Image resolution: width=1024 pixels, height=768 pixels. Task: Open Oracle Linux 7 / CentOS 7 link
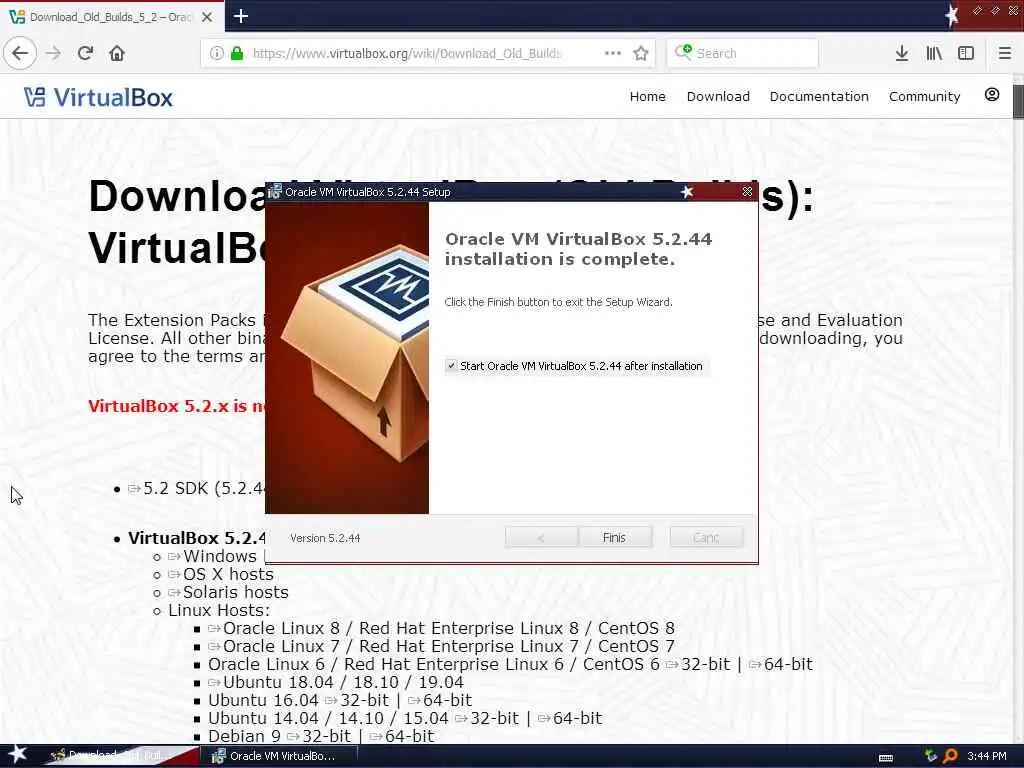click(441, 647)
